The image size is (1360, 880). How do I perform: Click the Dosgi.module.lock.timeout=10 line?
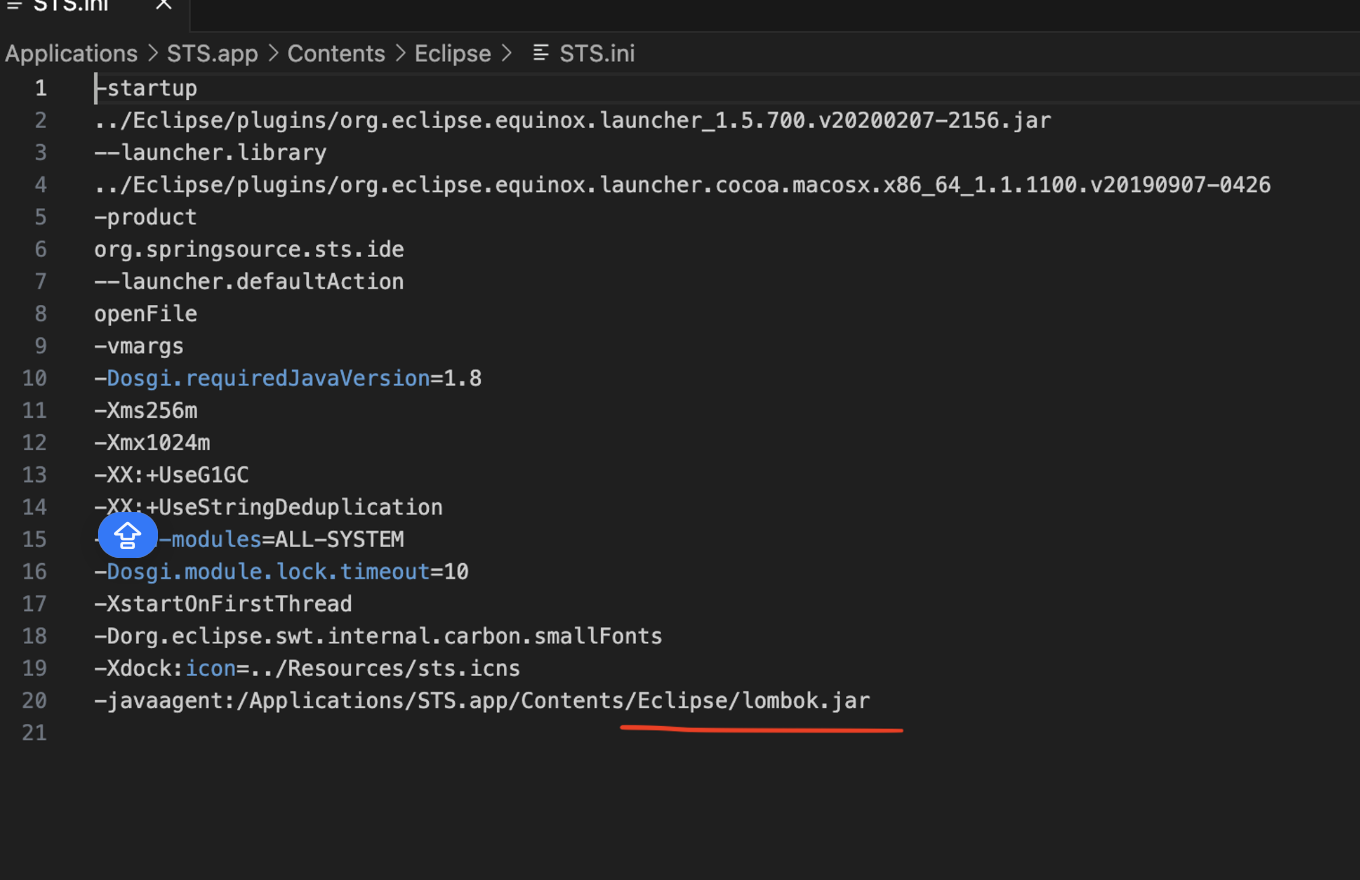tap(281, 571)
